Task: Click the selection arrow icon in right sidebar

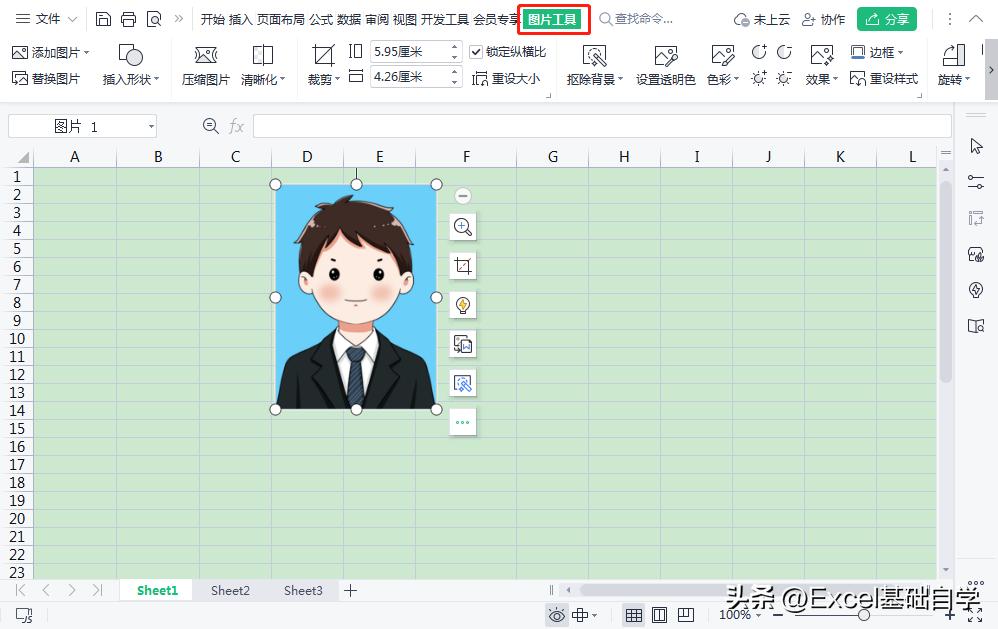Action: pyautogui.click(x=975, y=145)
